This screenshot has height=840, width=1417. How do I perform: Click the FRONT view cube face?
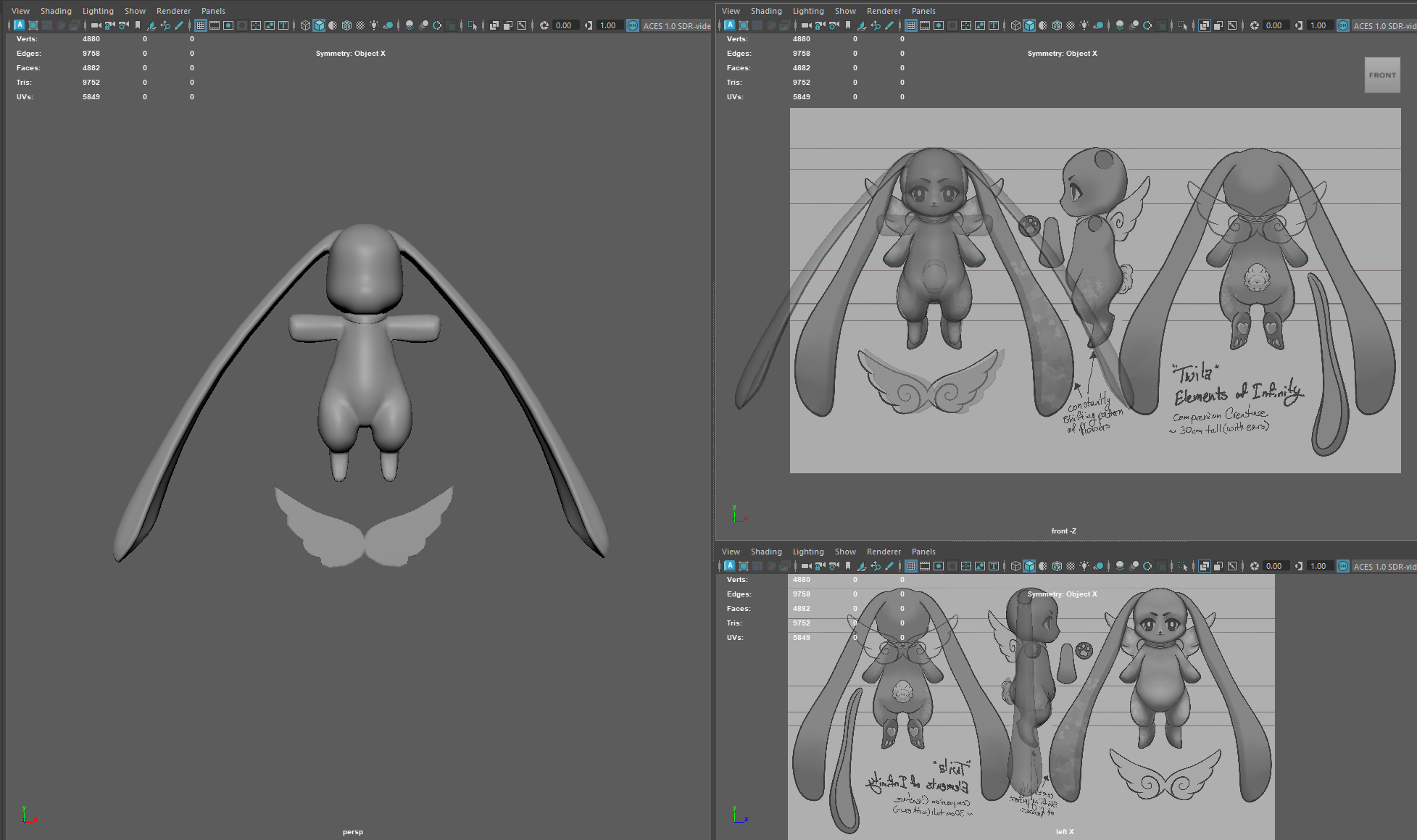click(x=1382, y=75)
